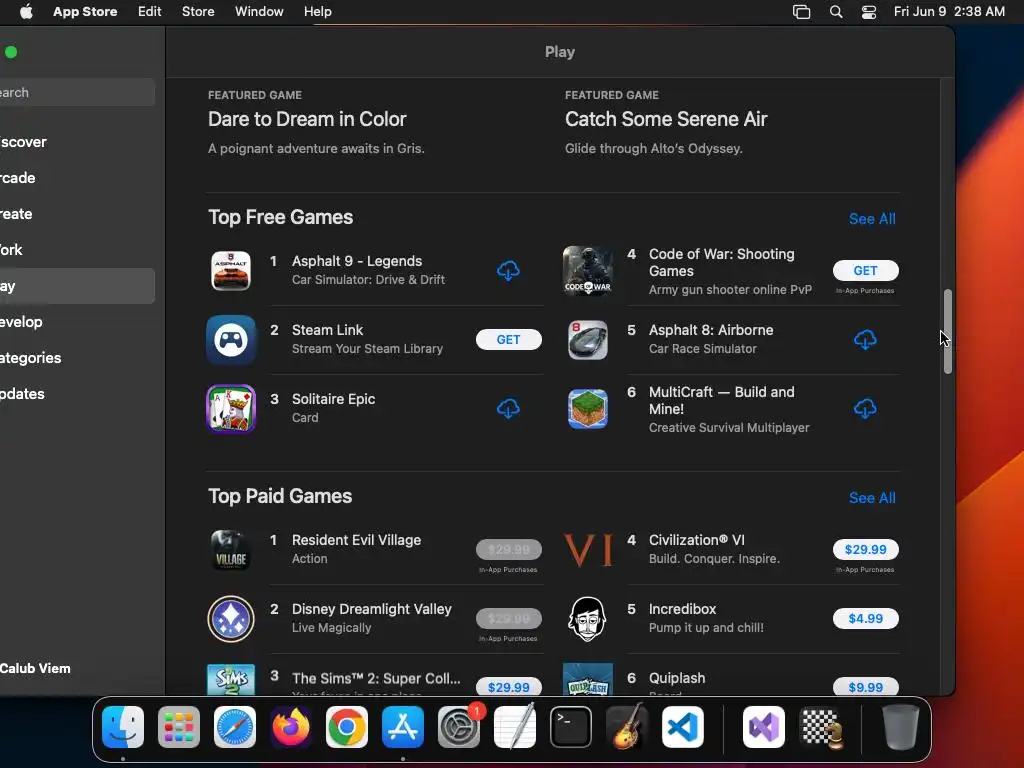The height and width of the screenshot is (768, 1024).
Task: Buy Civilization VI for $29.99
Action: (x=865, y=550)
